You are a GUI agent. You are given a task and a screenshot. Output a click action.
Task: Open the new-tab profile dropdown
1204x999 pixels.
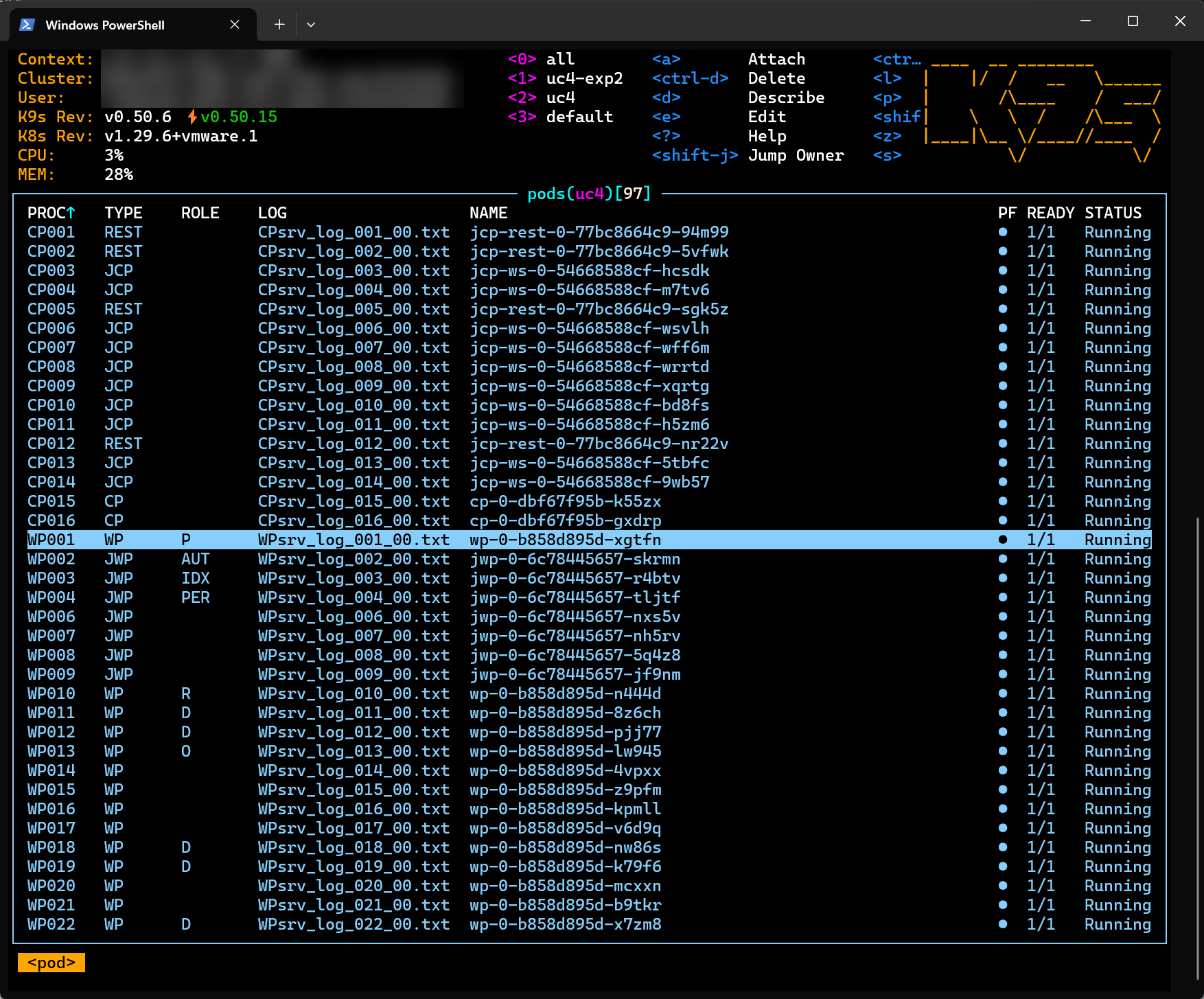click(x=311, y=25)
